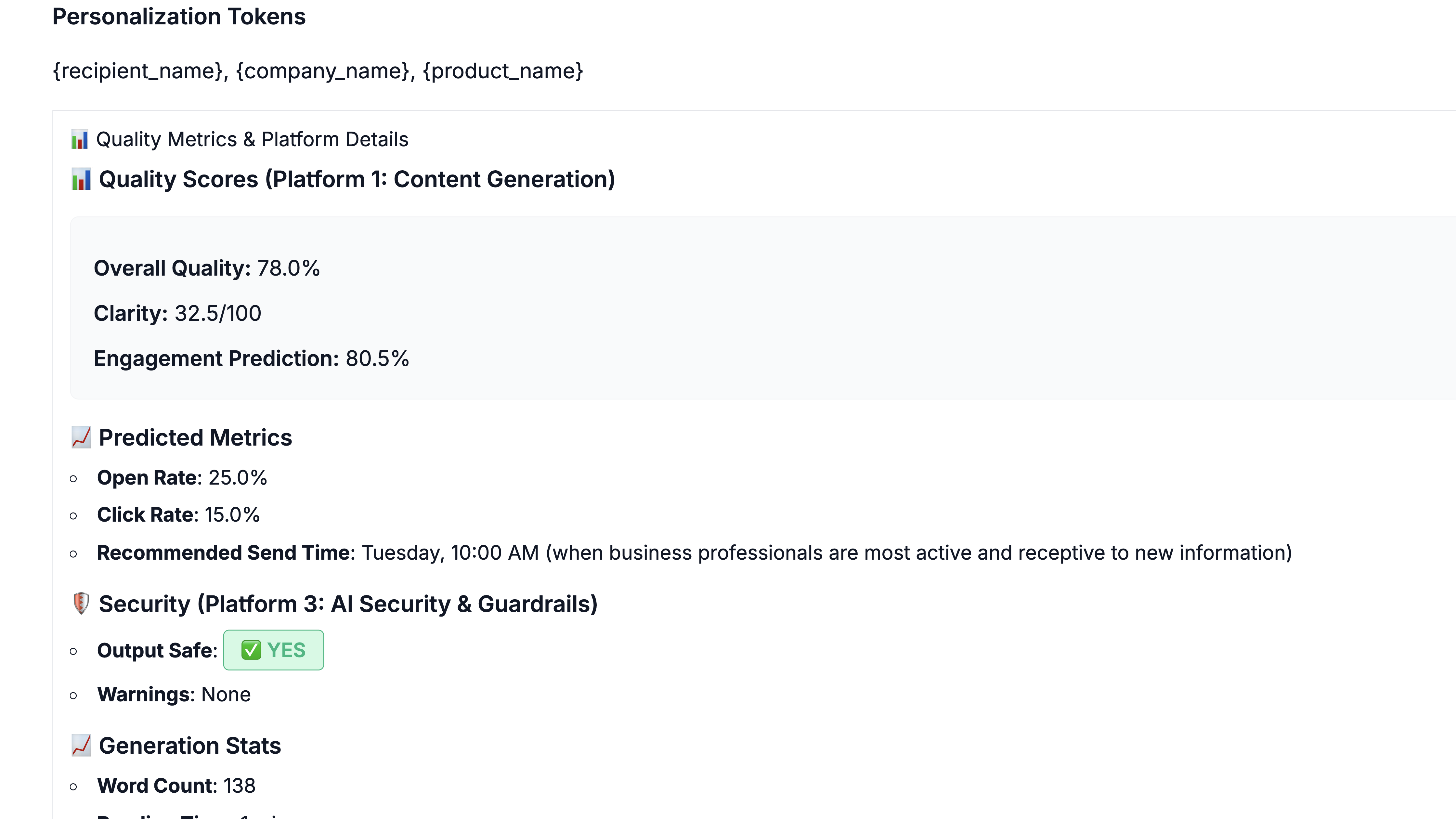The image size is (1456, 819).
Task: Click the Clarity 32.5/100 score line
Action: 177,314
